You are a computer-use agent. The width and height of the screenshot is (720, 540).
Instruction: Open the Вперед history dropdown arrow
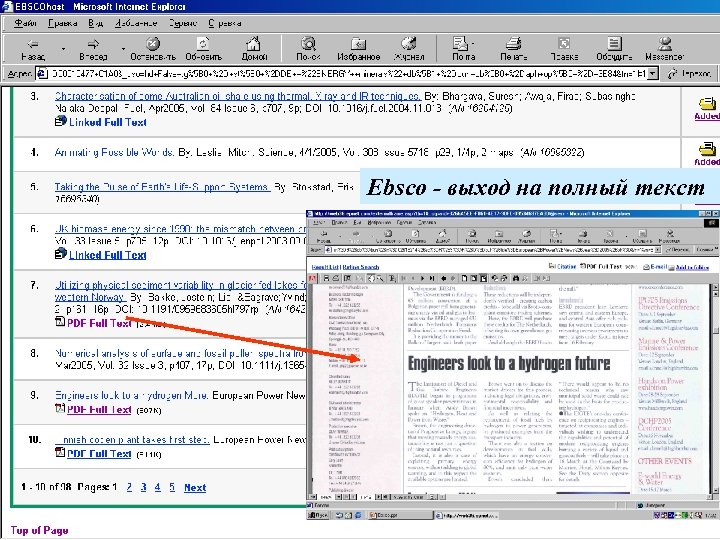[x=123, y=48]
